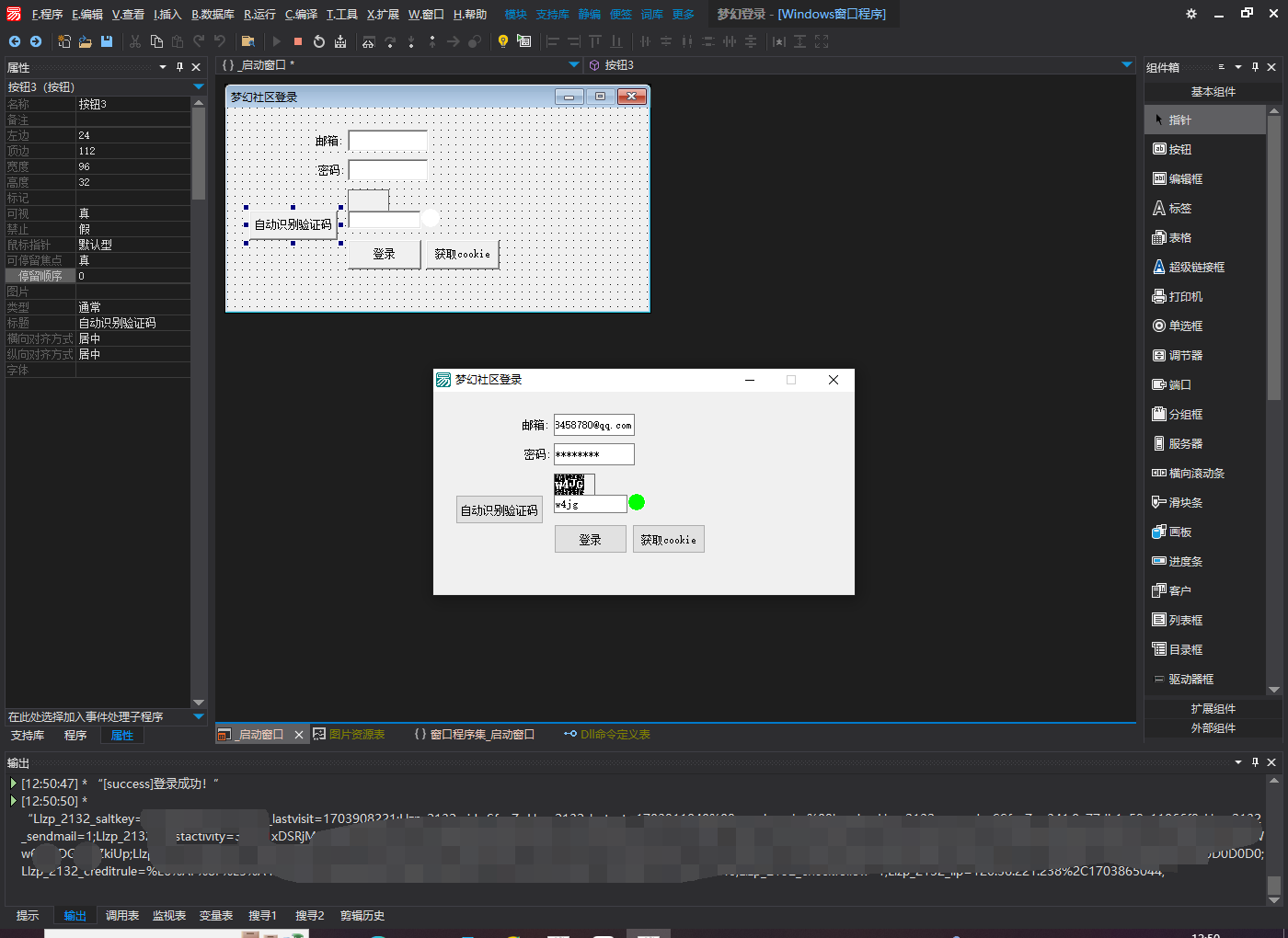Click the 邮箱 input field in running window
This screenshot has height=938, width=1288.
pos(593,425)
